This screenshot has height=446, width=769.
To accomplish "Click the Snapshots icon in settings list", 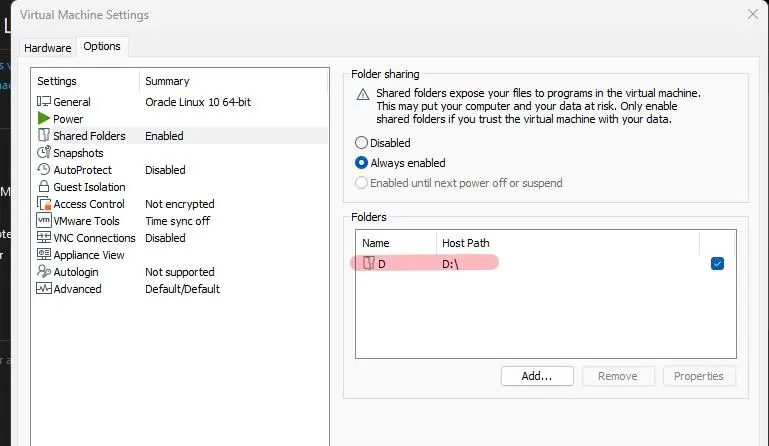I will (44, 153).
